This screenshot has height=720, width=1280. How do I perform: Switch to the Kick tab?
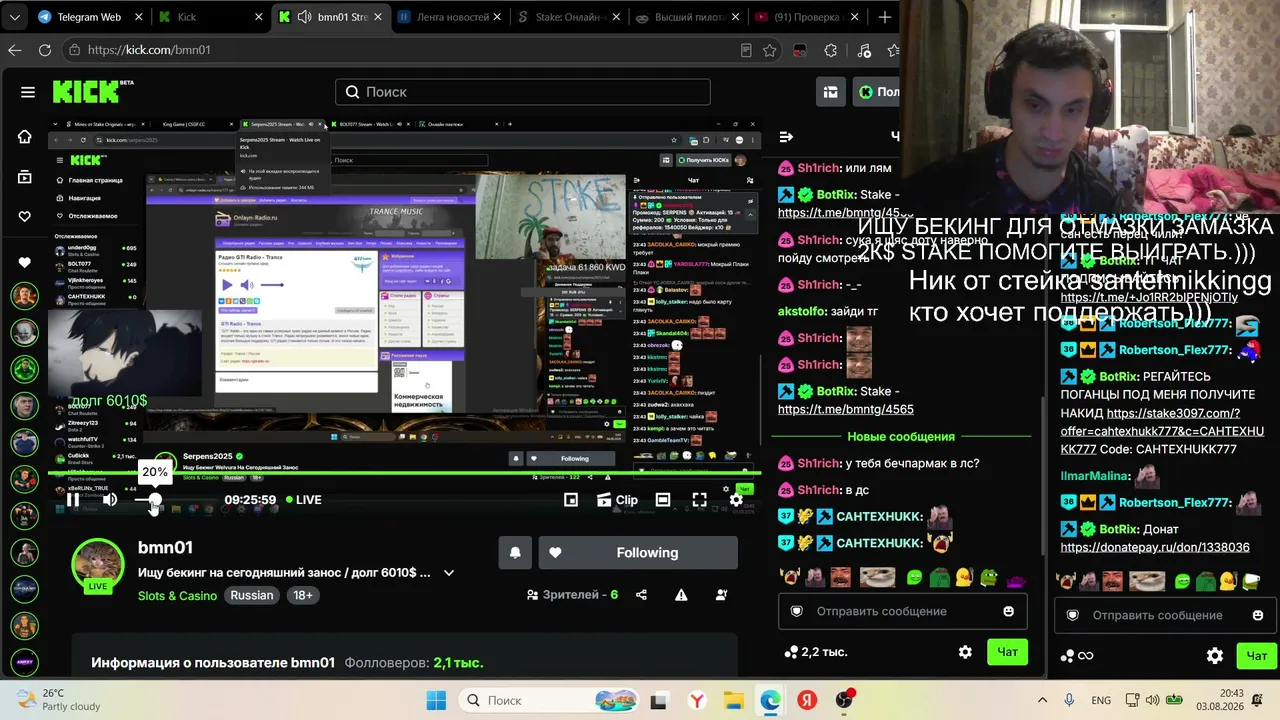click(x=210, y=17)
